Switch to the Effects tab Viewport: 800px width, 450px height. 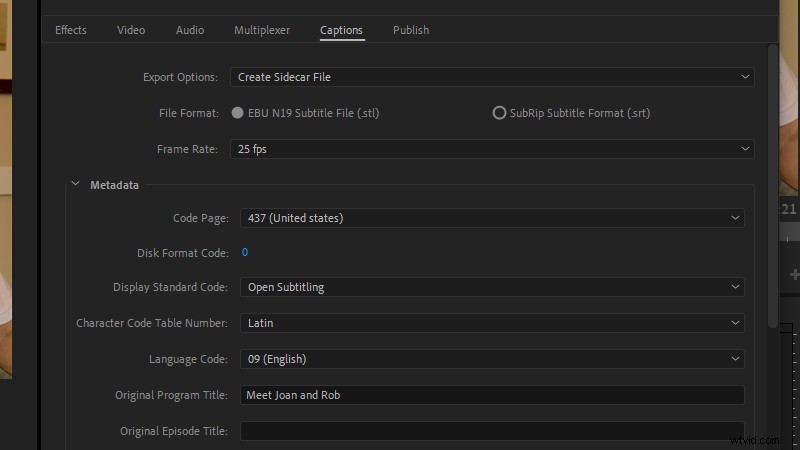pyautogui.click(x=71, y=30)
